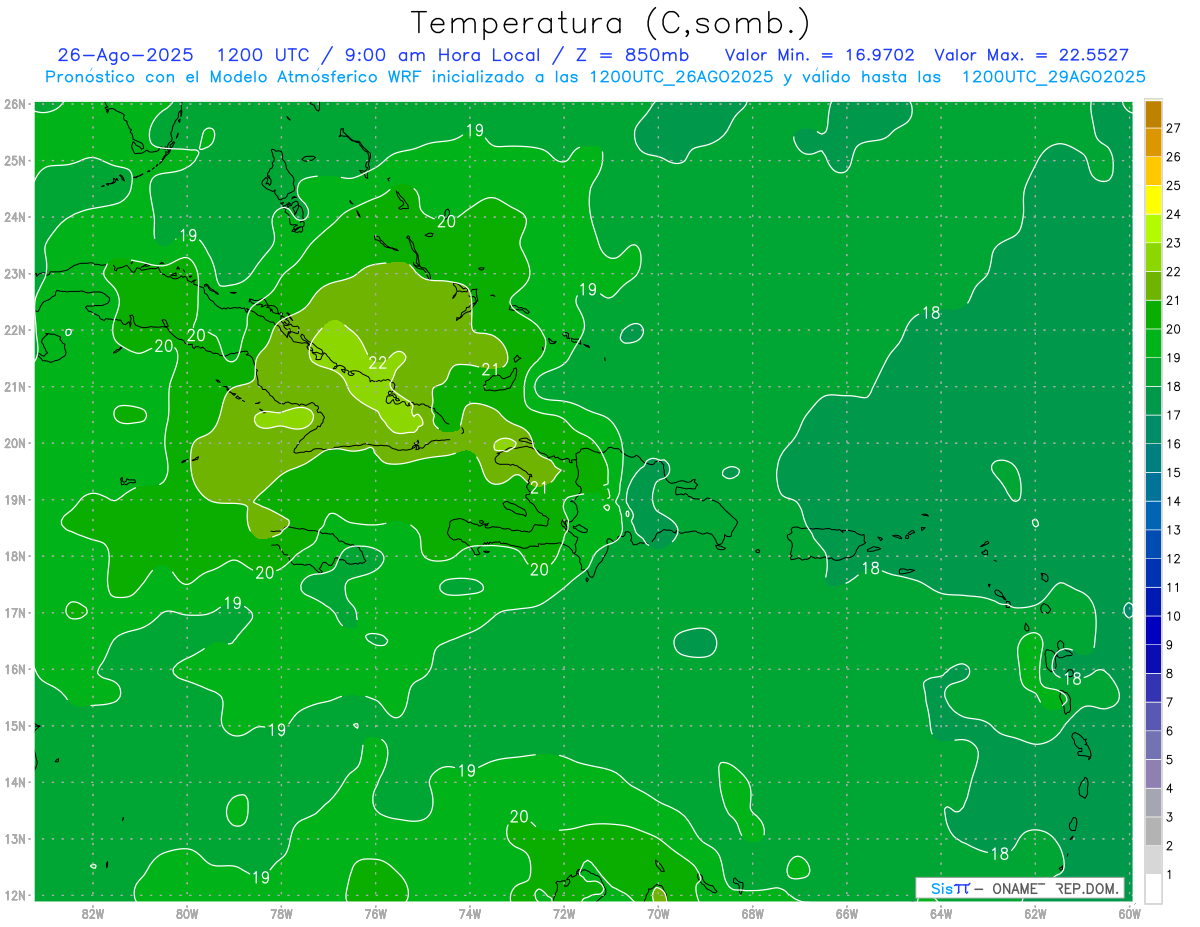Click the '76W' longitude axis label
The width and height of the screenshot is (1200, 927).
coord(375,912)
